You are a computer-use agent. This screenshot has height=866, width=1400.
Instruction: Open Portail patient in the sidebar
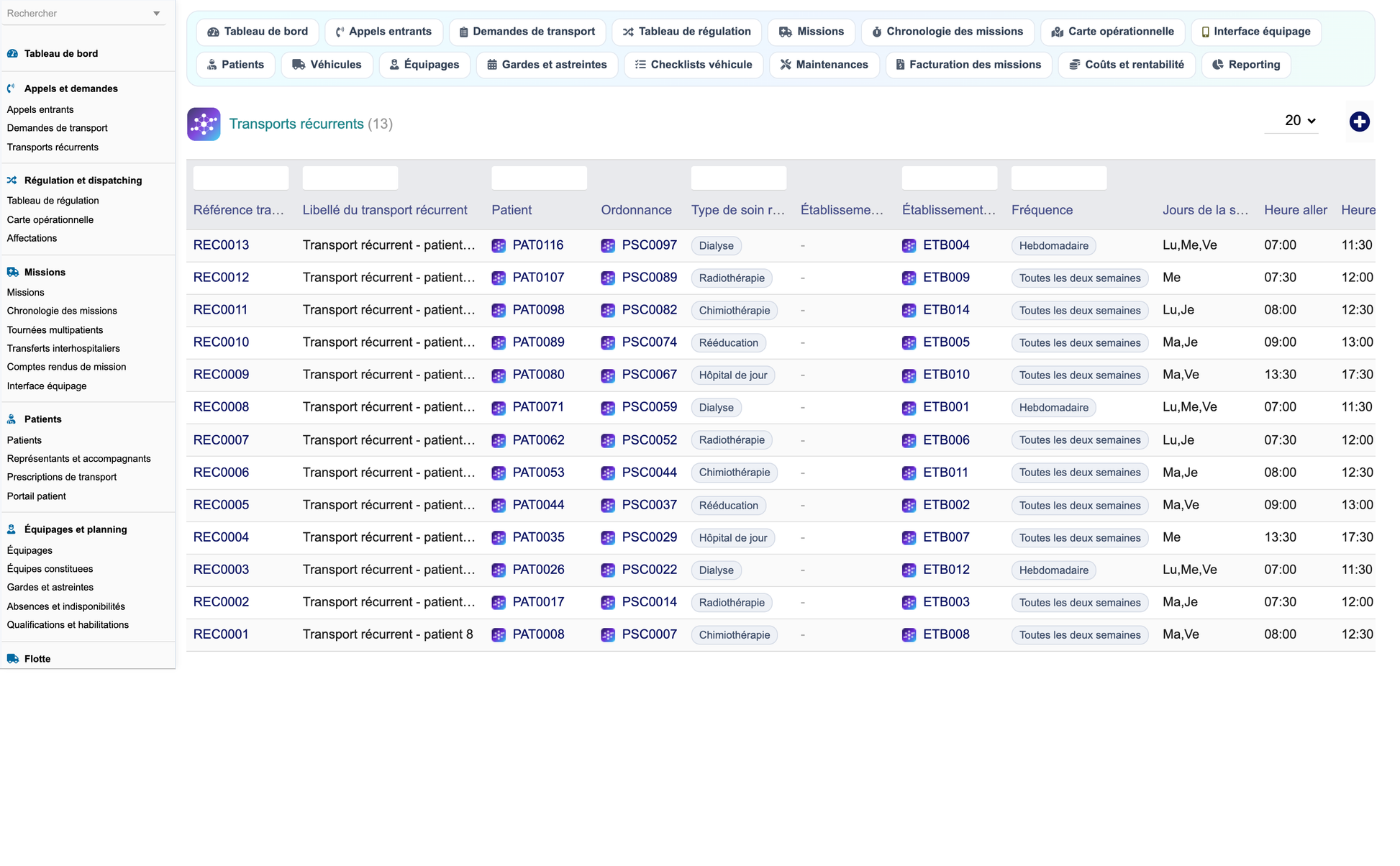click(x=37, y=496)
